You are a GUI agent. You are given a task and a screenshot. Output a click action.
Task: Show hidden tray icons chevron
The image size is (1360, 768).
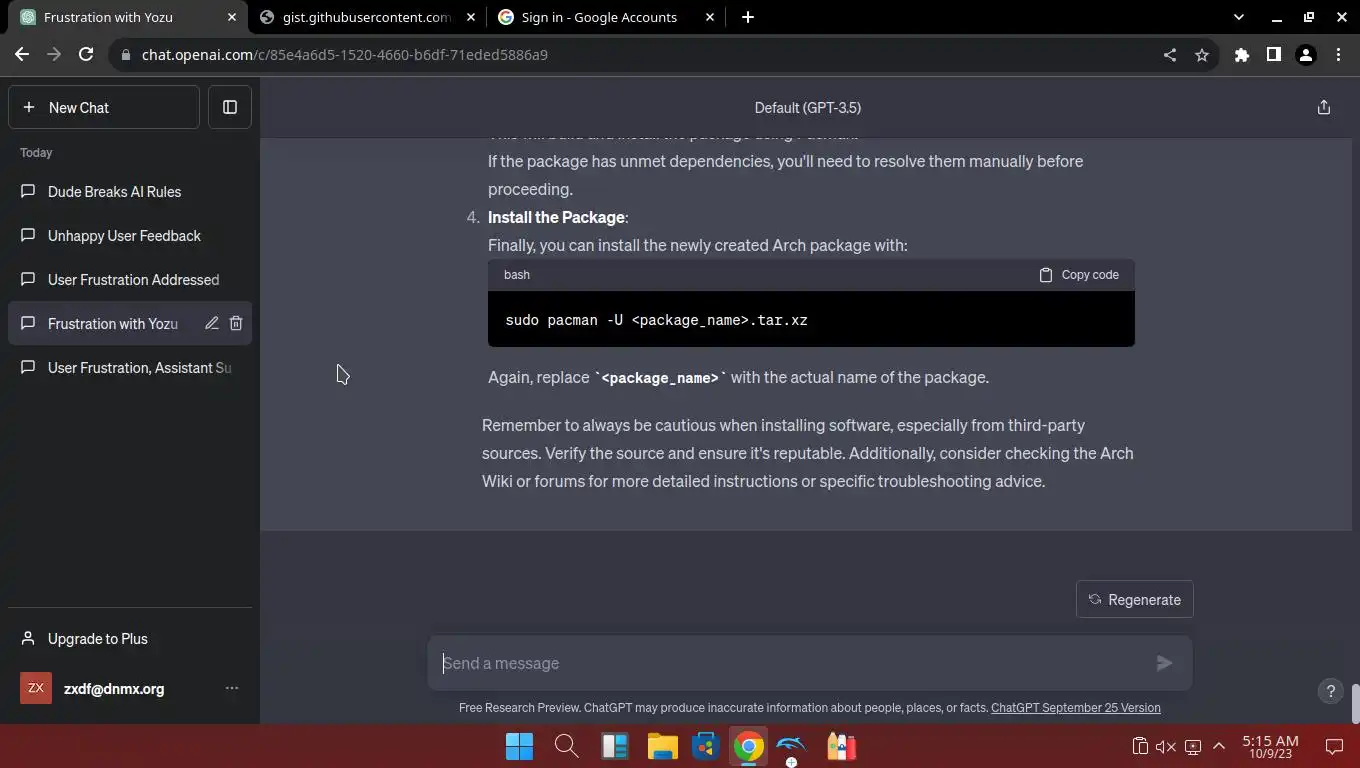[1219, 746]
